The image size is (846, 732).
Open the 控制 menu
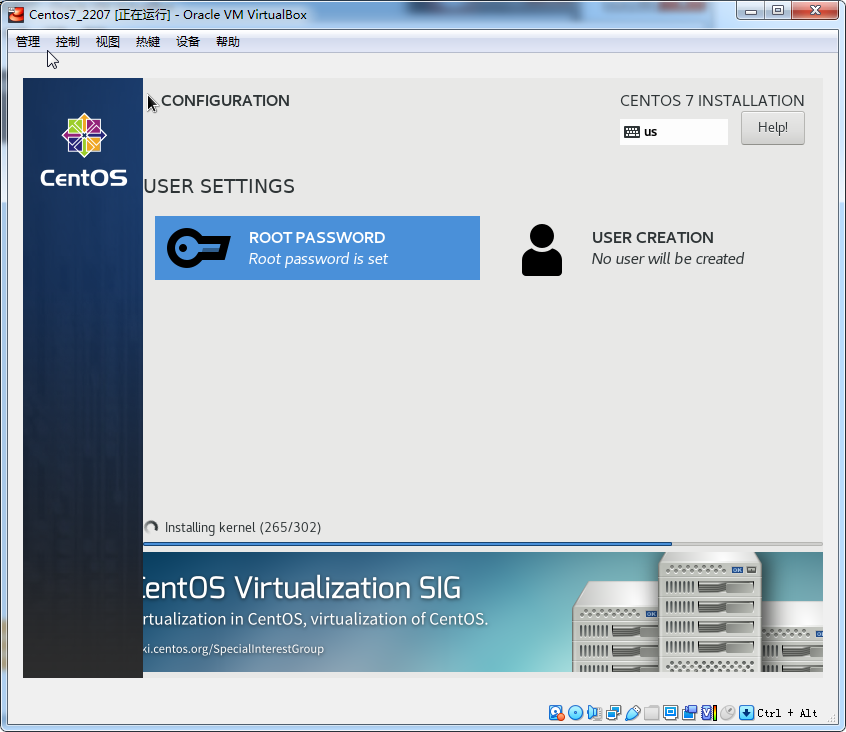tap(68, 42)
